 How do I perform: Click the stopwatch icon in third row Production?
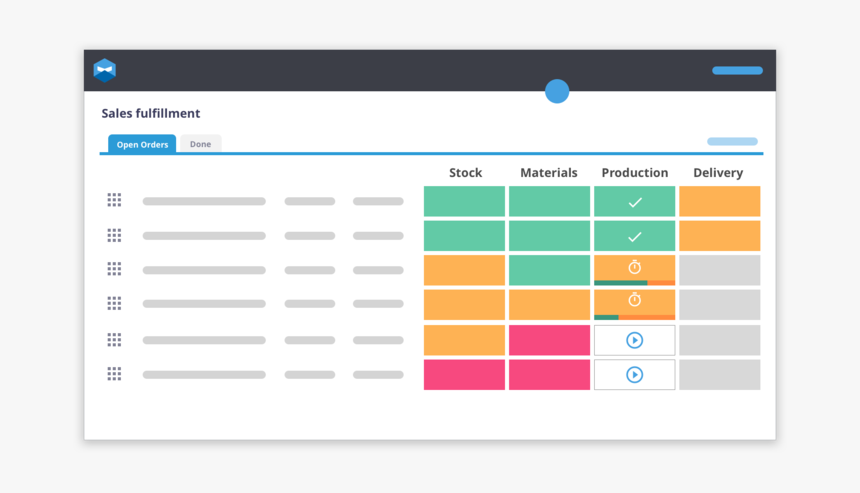click(634, 267)
